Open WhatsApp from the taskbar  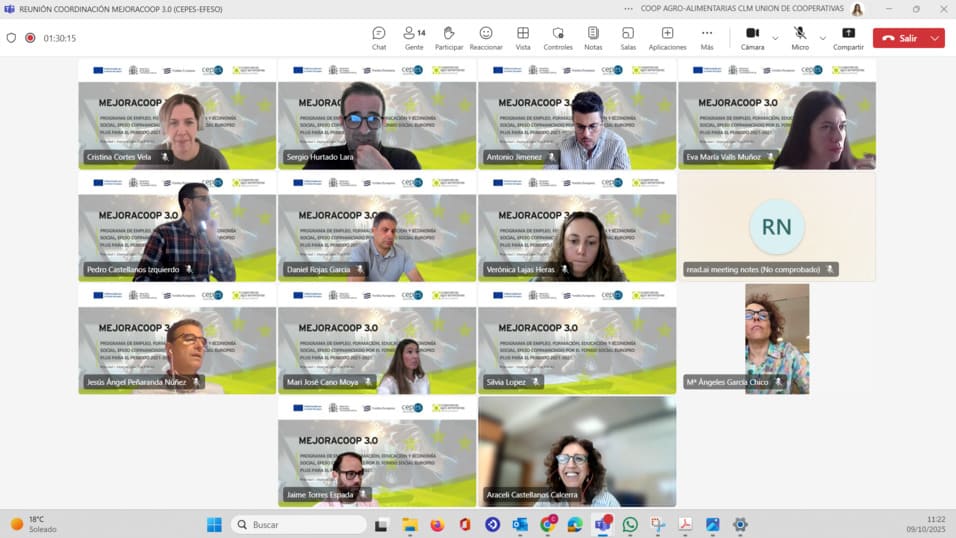[x=630, y=524]
